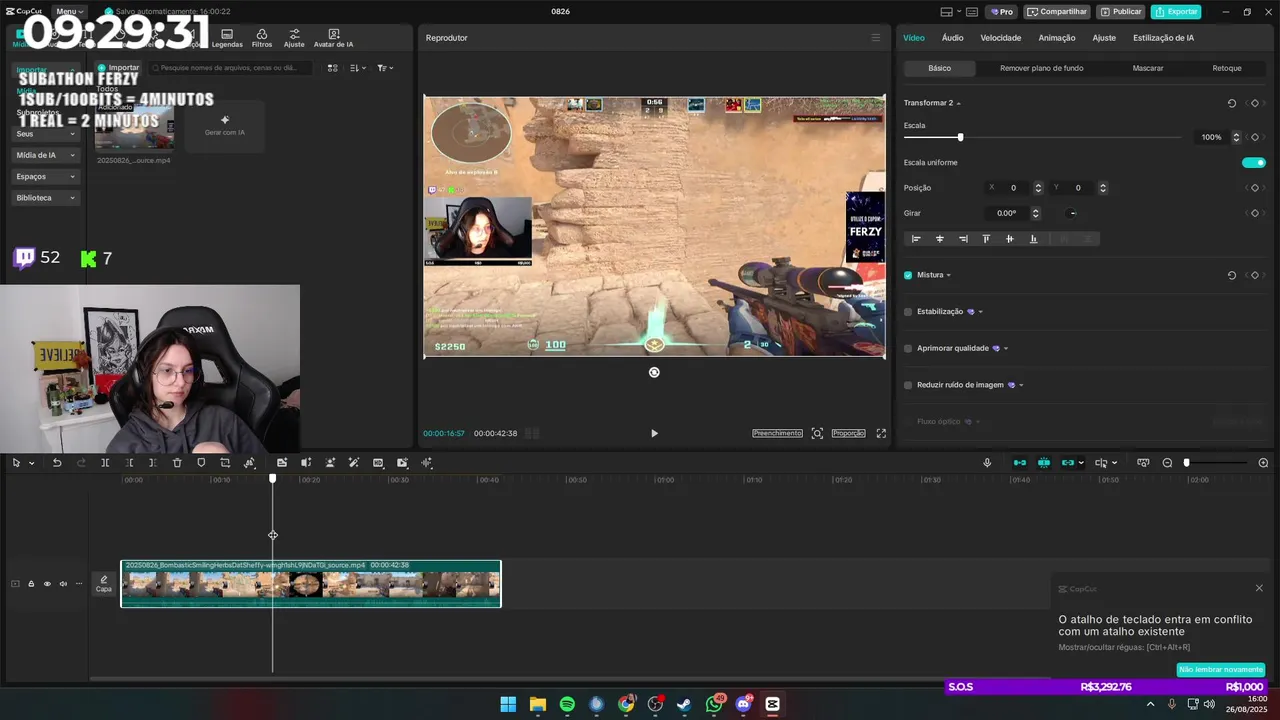Image resolution: width=1280 pixels, height=720 pixels.
Task: Enable the Reduzir ruído de imagem checkbox
Action: click(908, 385)
